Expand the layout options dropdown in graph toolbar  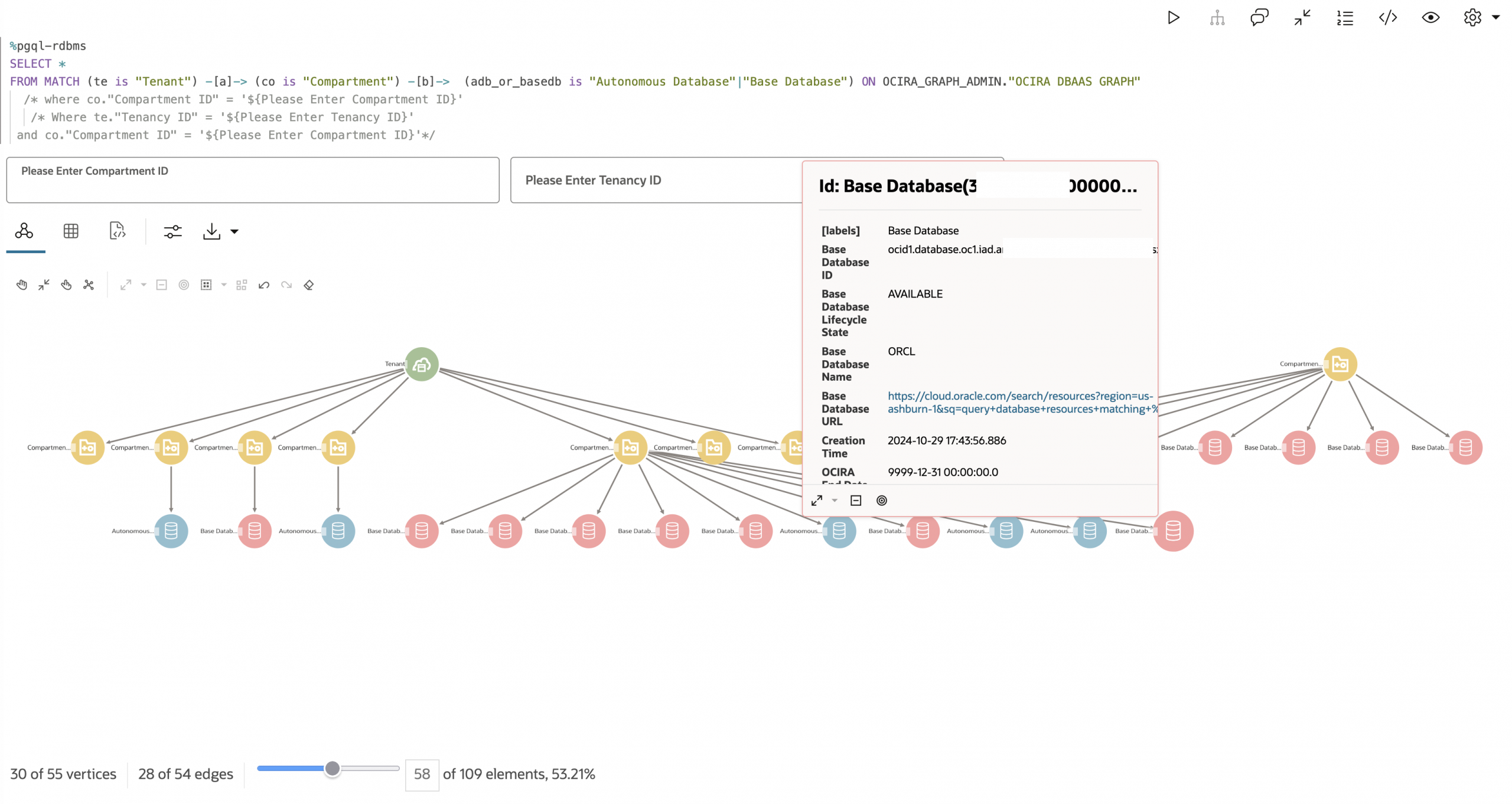click(x=144, y=286)
